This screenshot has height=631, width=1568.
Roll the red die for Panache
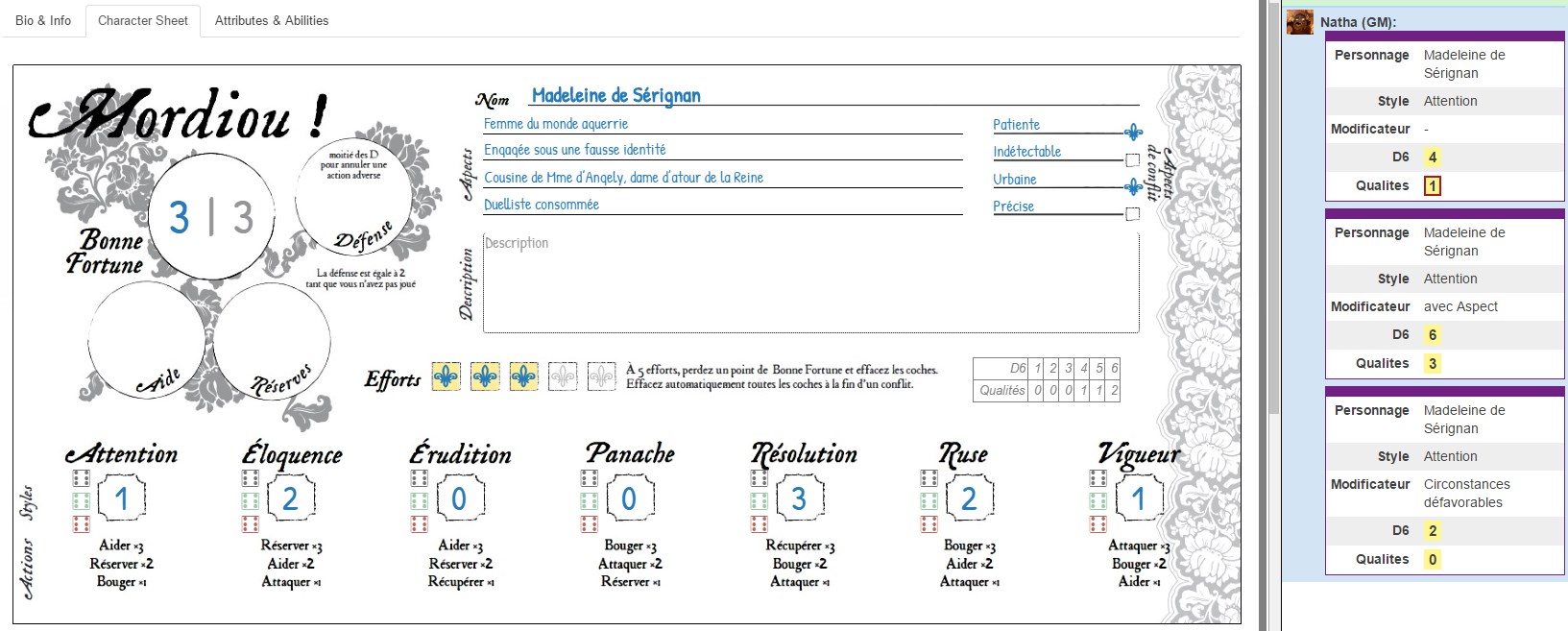point(589,524)
